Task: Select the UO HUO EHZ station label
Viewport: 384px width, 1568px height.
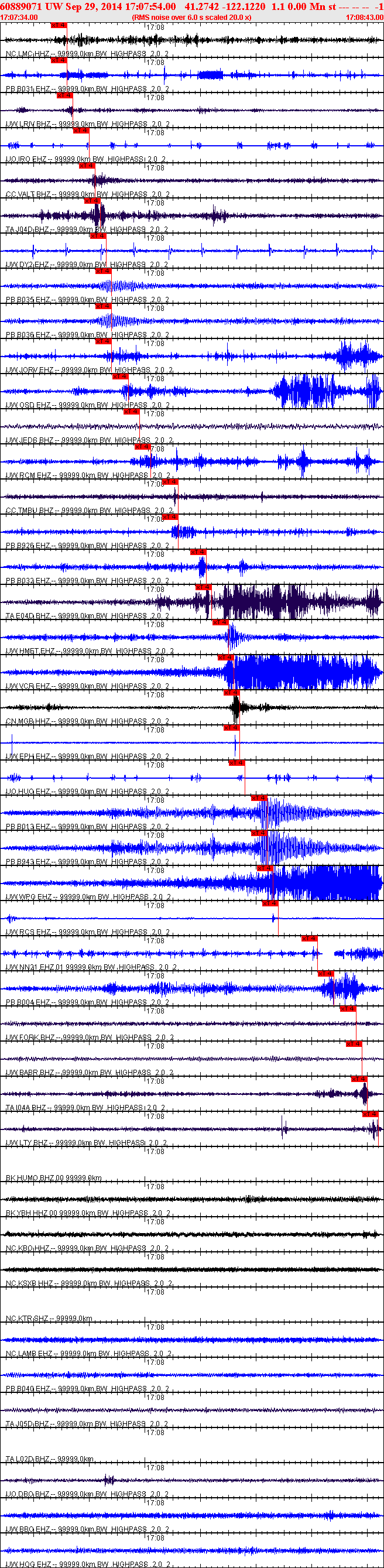Action: (87, 792)
